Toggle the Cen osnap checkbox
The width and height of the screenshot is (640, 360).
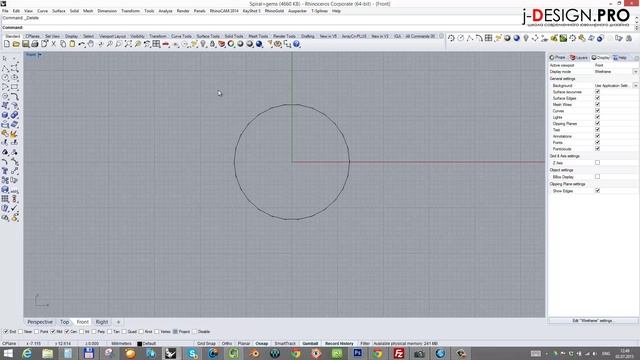coord(67,331)
